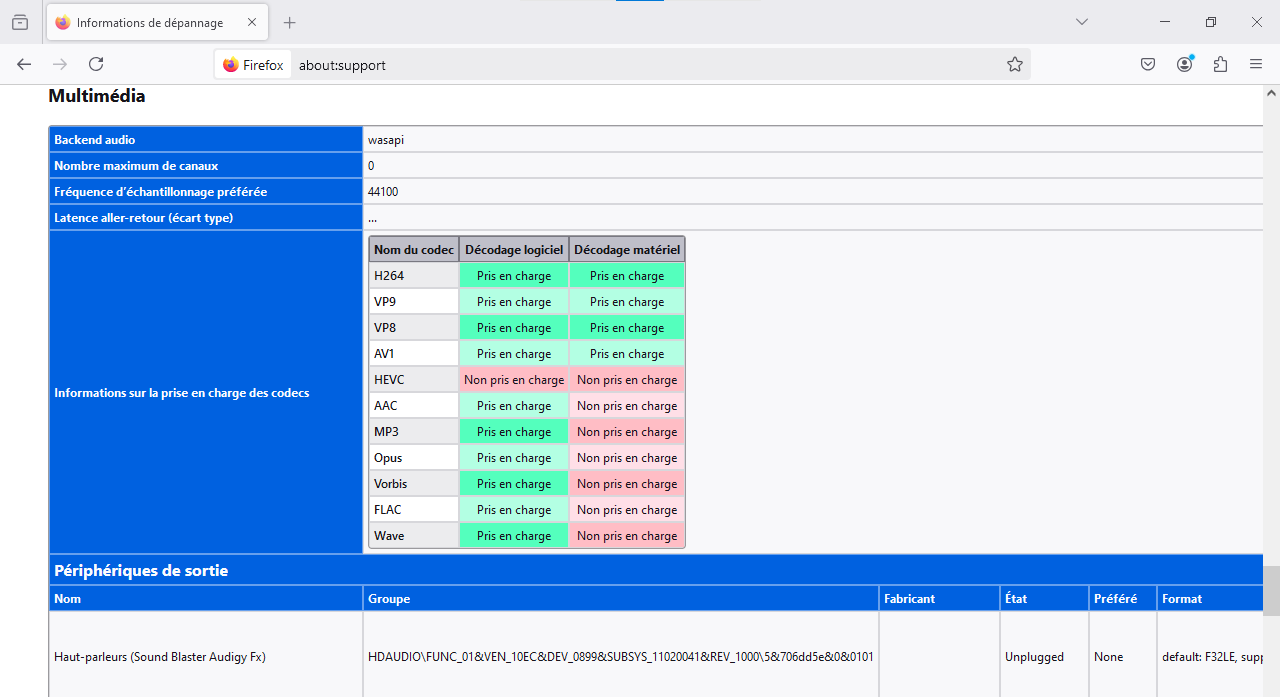Click MP3's Décodage logiciel status cell

coord(514,432)
